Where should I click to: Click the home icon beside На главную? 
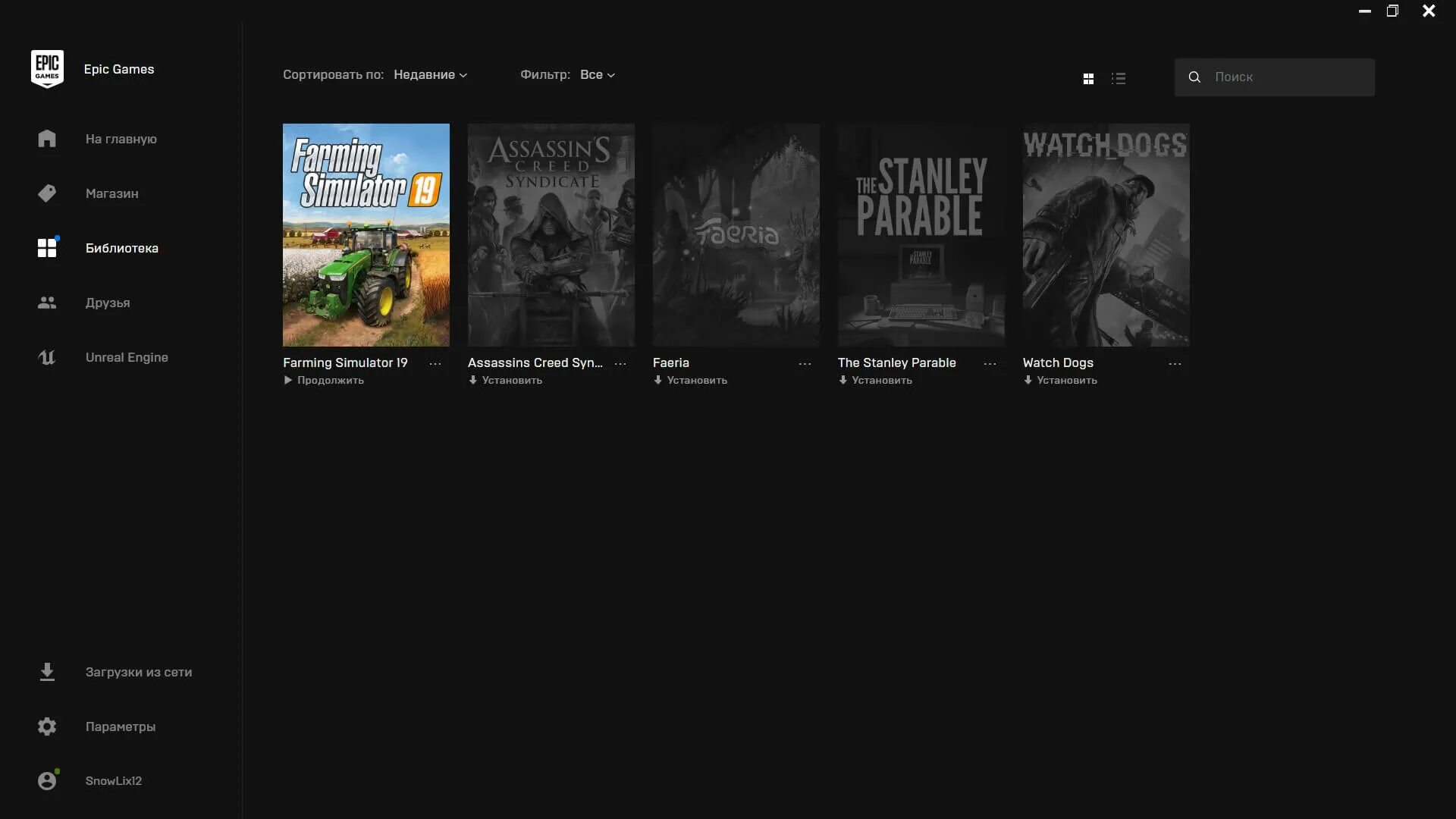[x=47, y=139]
